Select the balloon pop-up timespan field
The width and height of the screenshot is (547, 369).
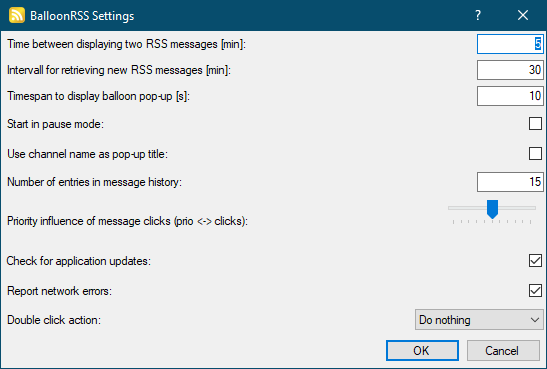coord(510,96)
